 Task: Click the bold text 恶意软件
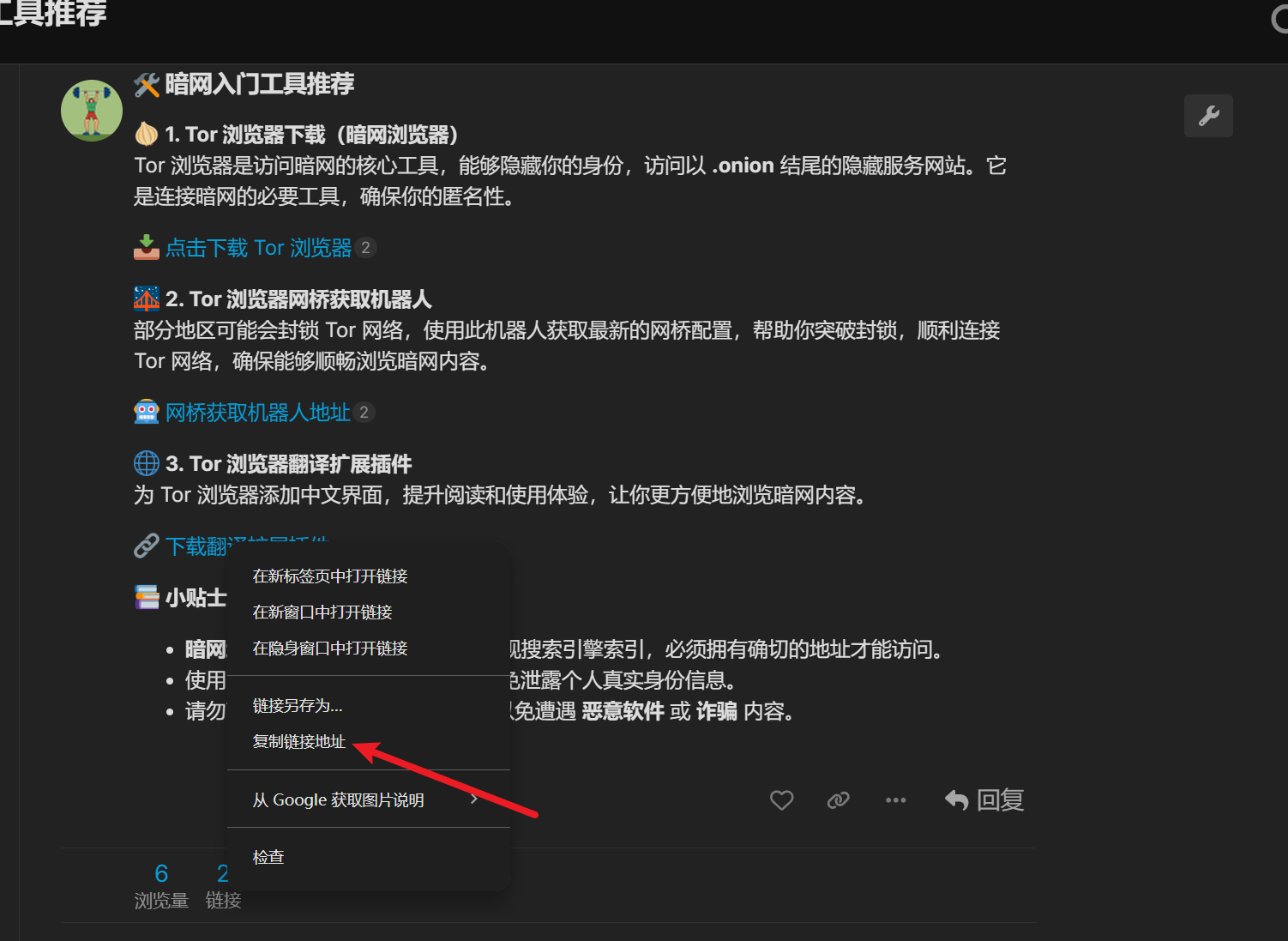(623, 711)
